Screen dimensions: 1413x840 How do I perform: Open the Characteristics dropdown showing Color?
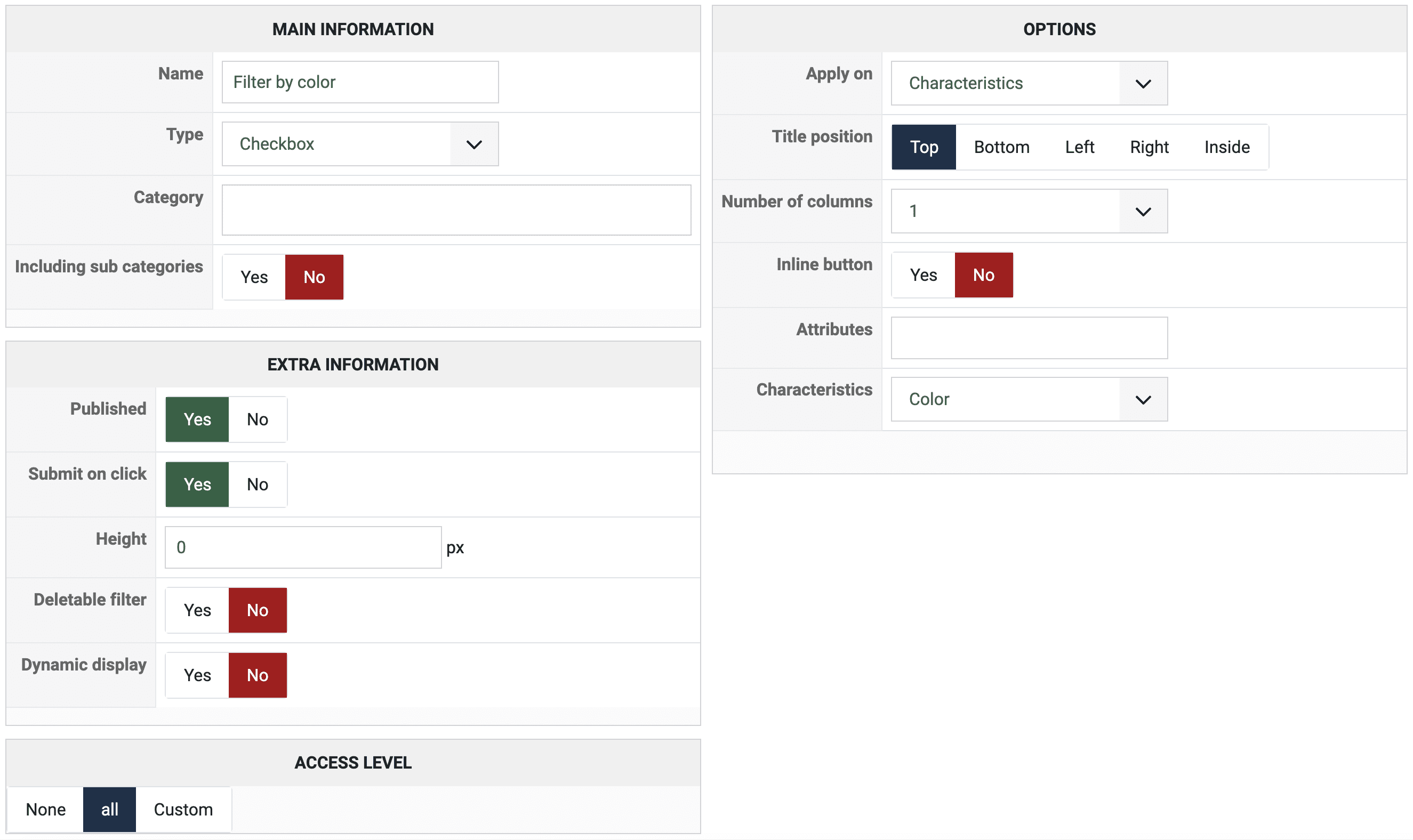point(1029,400)
